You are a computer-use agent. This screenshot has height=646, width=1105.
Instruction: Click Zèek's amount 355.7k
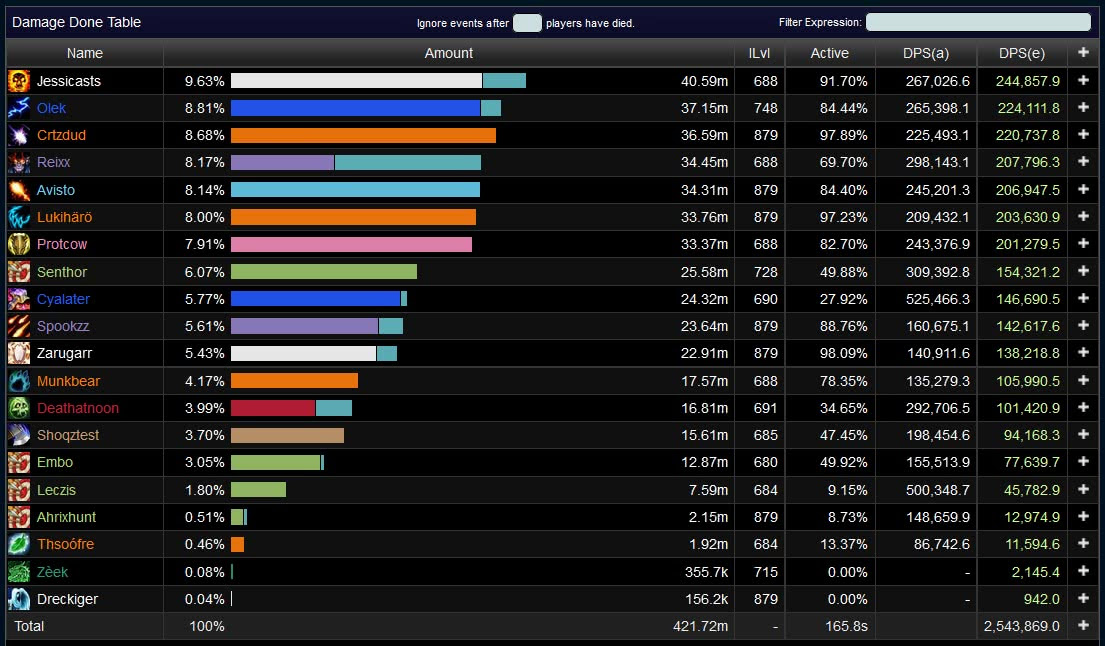pos(706,572)
